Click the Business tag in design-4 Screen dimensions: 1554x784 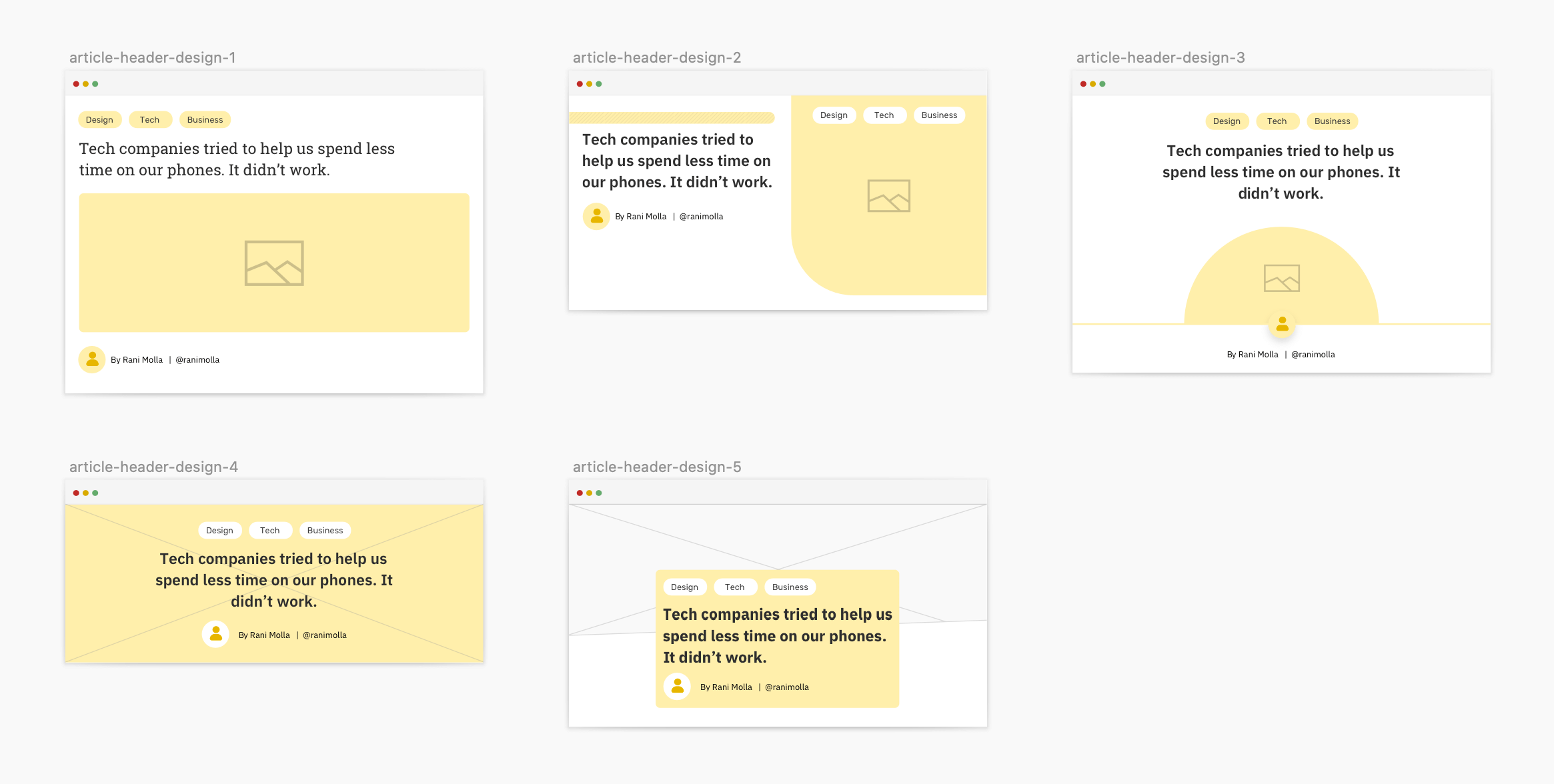pos(325,531)
